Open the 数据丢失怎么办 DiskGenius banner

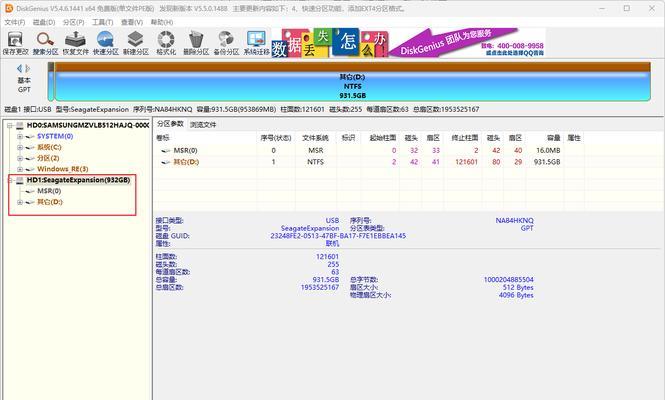pos(408,42)
